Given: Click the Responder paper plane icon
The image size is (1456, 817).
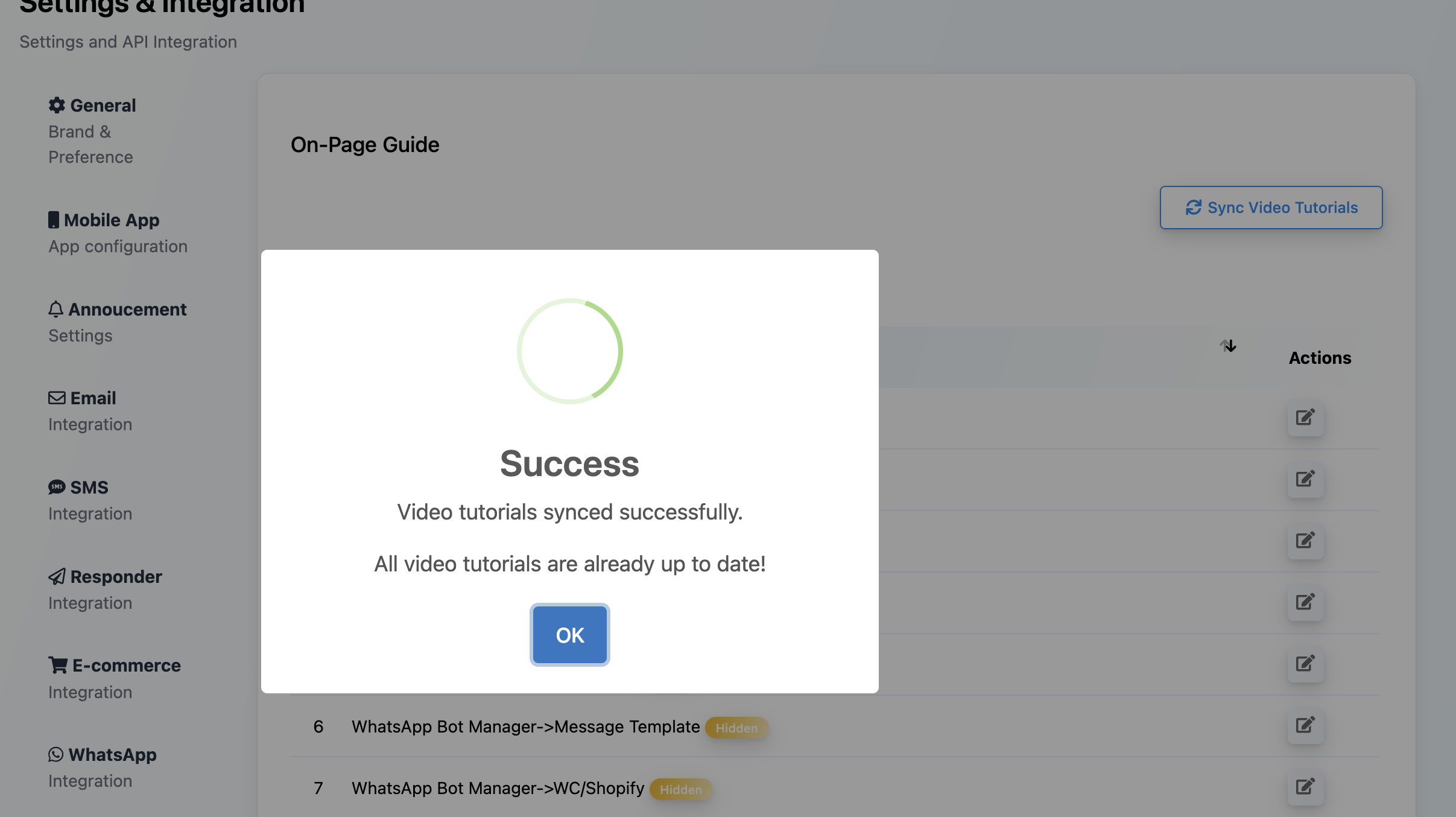Looking at the screenshot, I should click(57, 576).
